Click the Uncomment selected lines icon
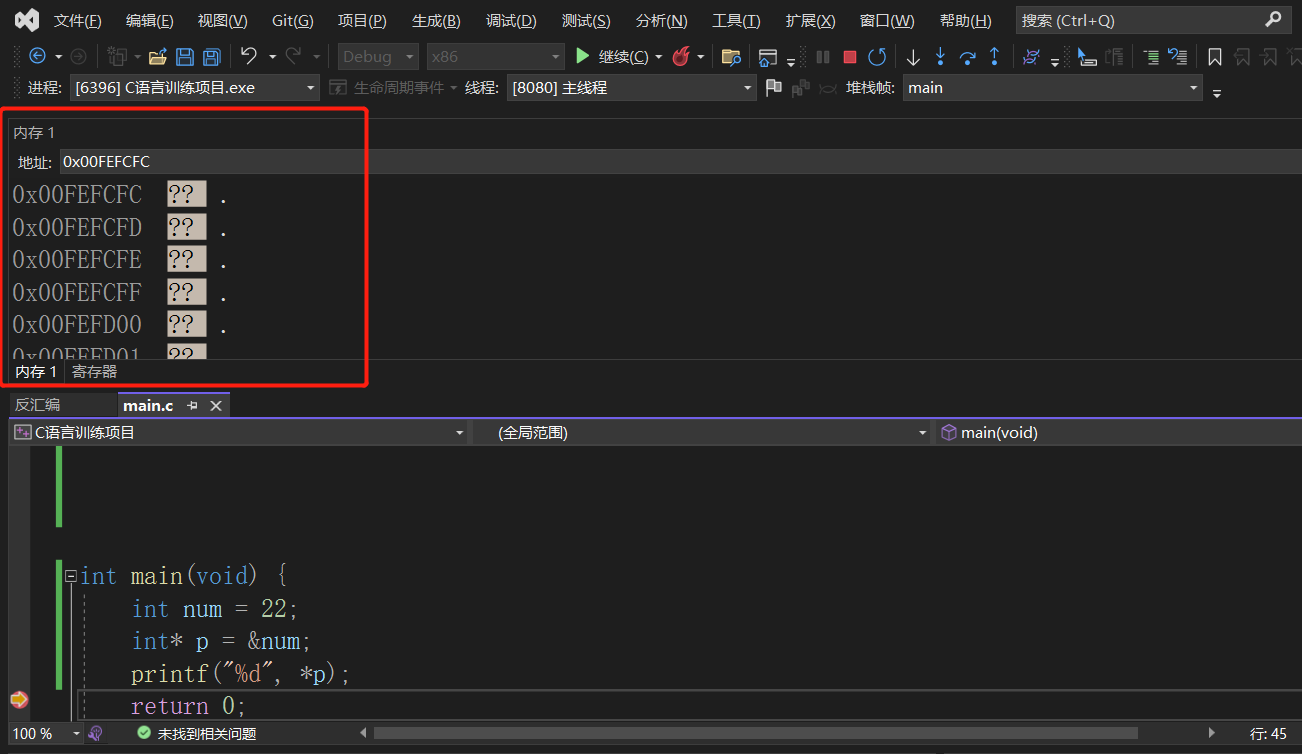Screen dimensions: 1302x754 point(1178,57)
